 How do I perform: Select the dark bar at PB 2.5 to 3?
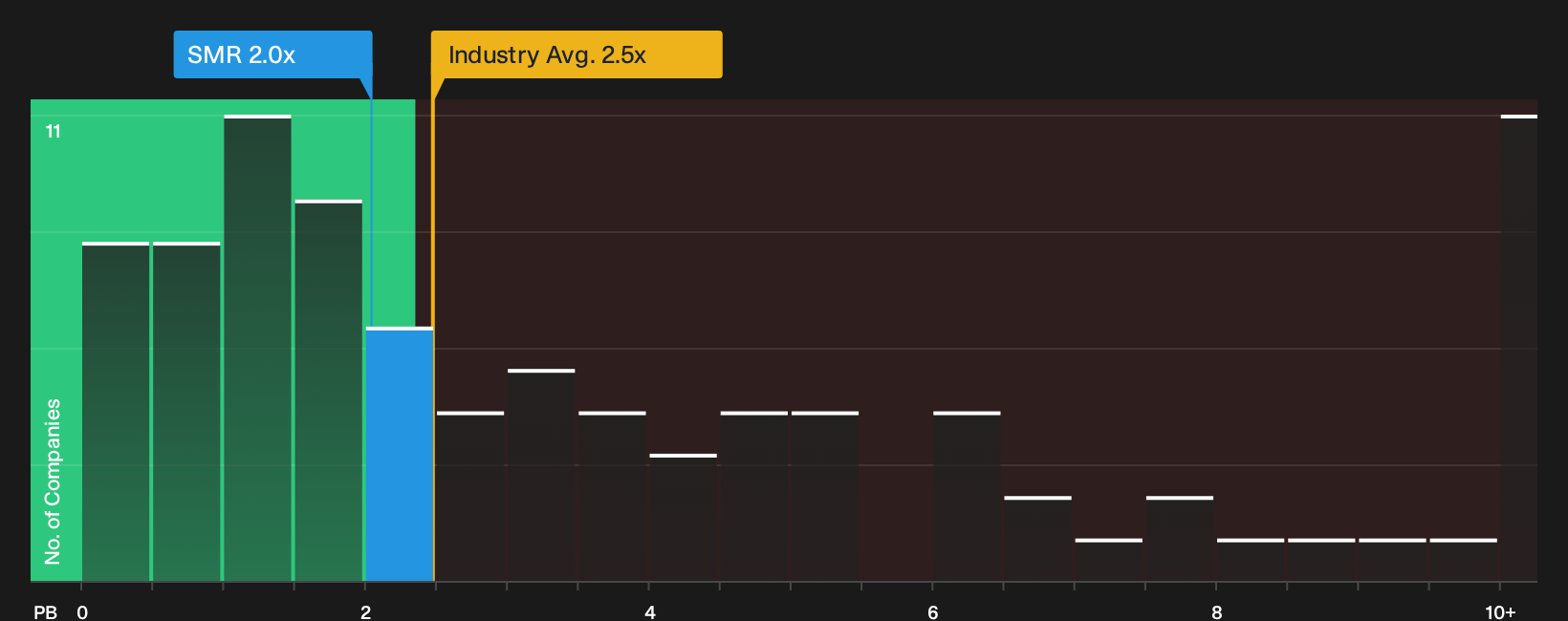pos(470,497)
